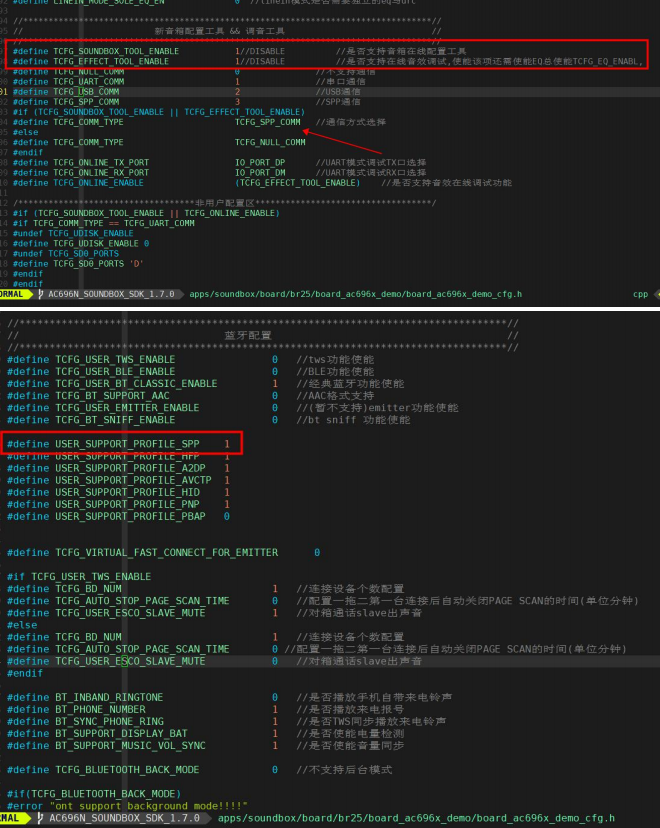This screenshot has width=660, height=828.
Task: Click the TCFG_SPP_COMM value of TCFG_COMM_TYPE
Action: pos(268,122)
